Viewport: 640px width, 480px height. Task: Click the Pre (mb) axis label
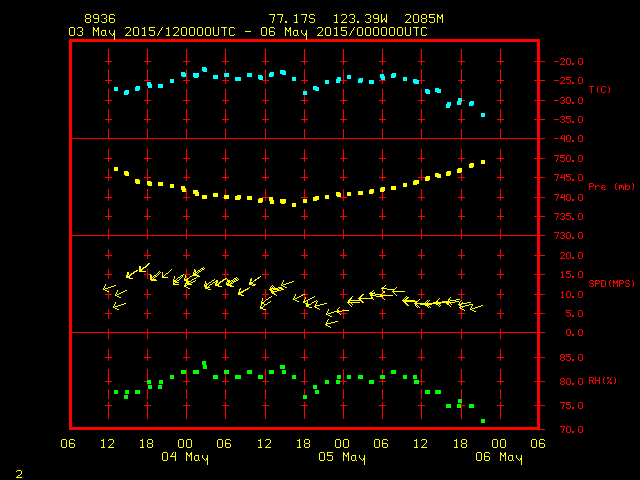click(611, 187)
